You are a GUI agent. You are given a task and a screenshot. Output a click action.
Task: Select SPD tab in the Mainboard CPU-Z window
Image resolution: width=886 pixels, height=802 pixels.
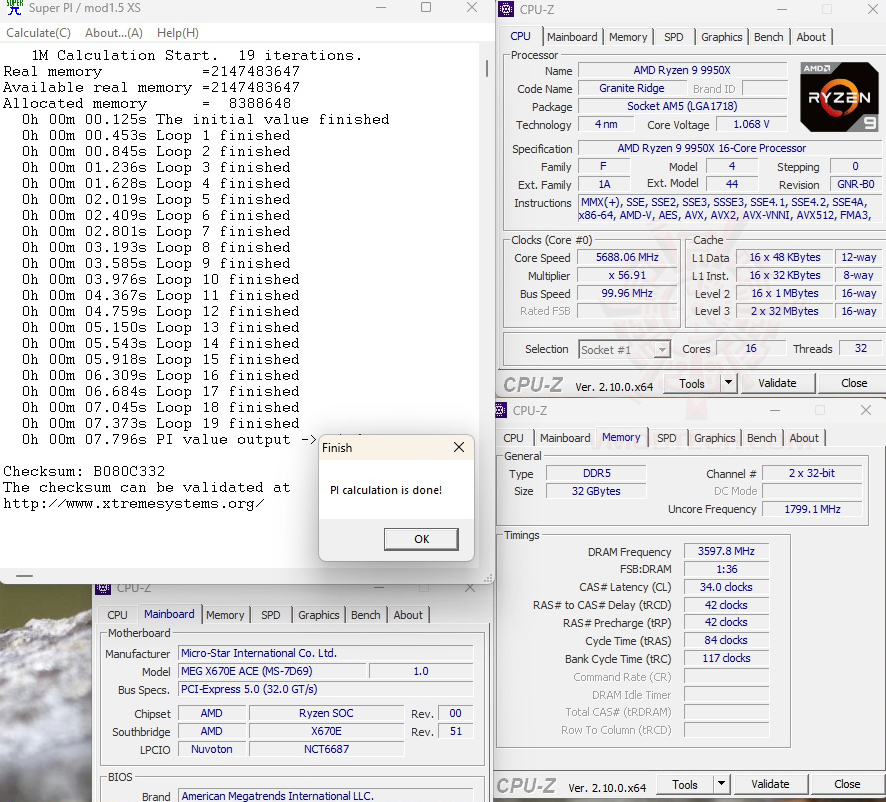click(x=271, y=615)
